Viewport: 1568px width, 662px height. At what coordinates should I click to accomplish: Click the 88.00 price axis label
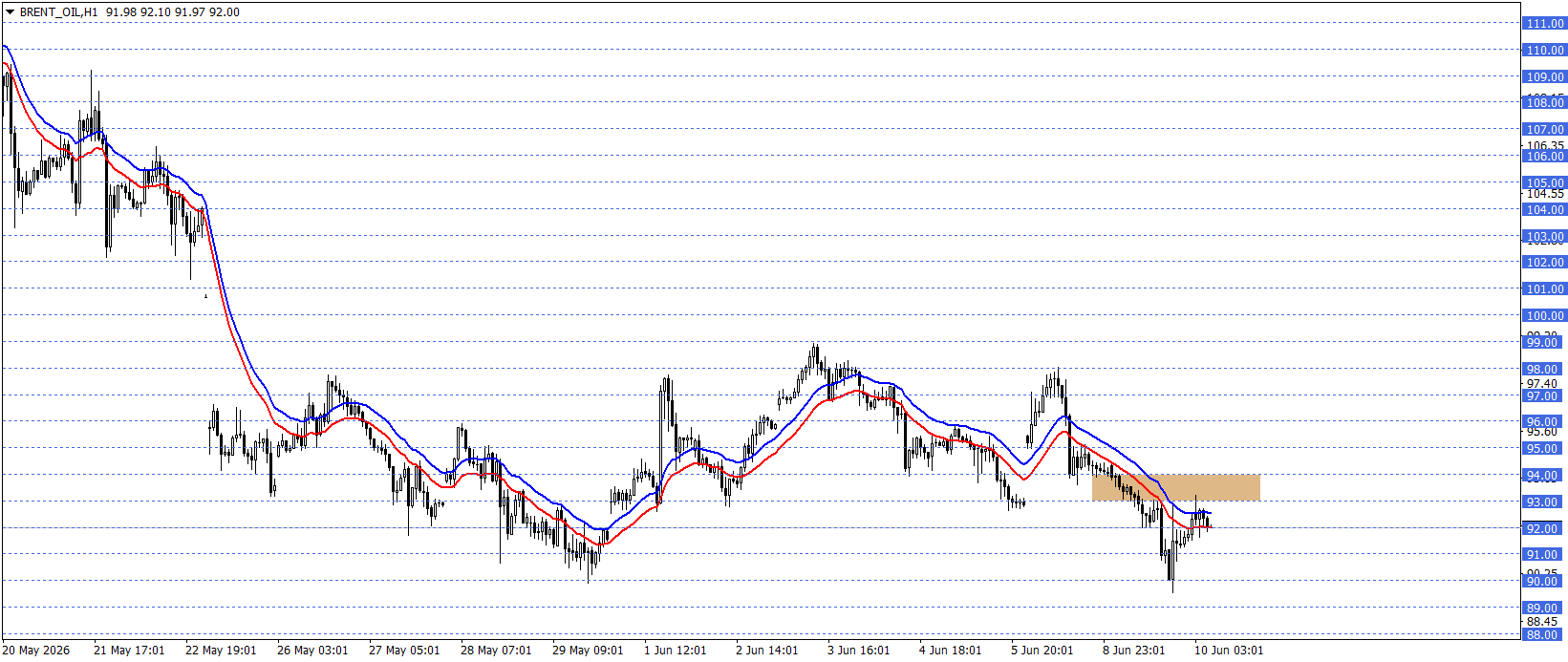tap(1544, 634)
